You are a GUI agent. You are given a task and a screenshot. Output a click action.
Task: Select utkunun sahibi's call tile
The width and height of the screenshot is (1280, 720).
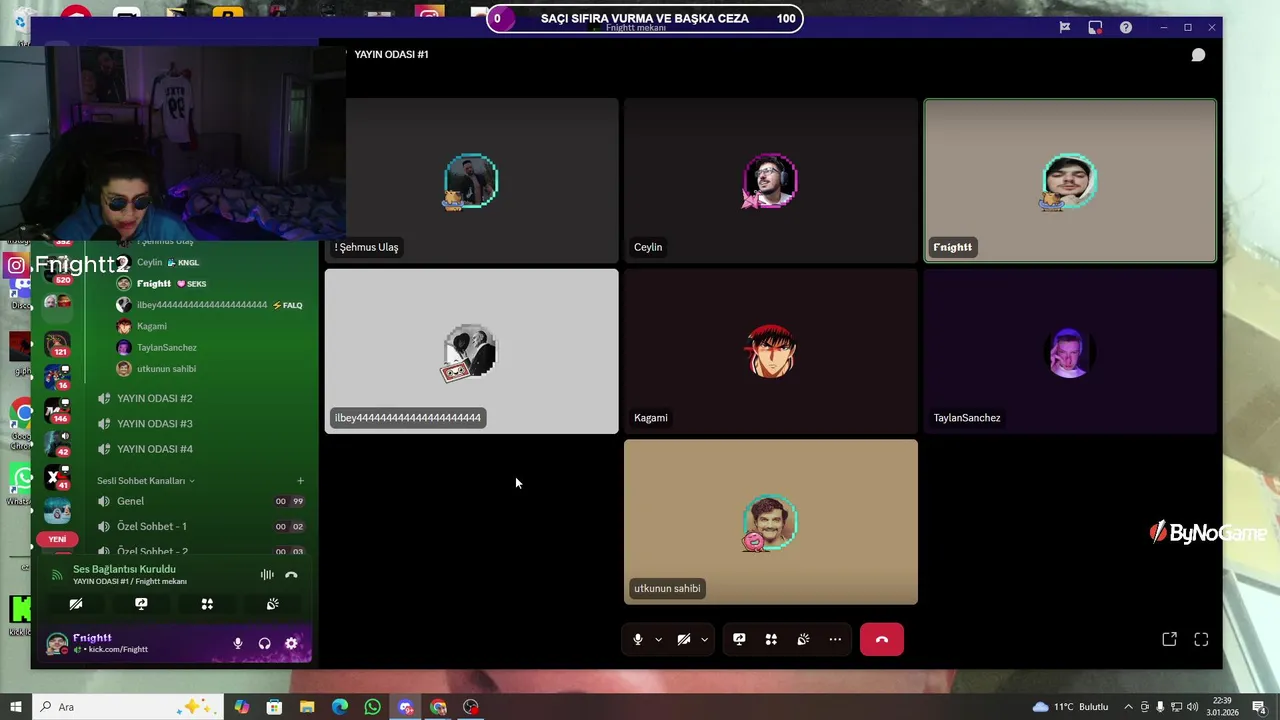coord(771,522)
